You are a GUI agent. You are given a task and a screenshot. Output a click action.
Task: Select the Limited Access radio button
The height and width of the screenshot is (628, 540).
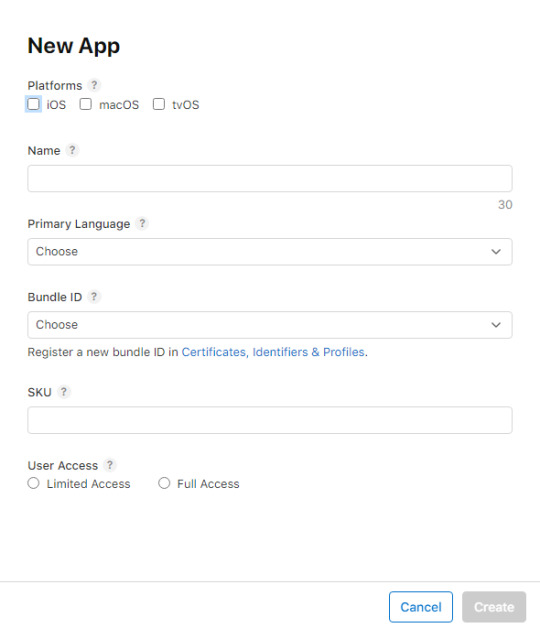click(x=33, y=483)
